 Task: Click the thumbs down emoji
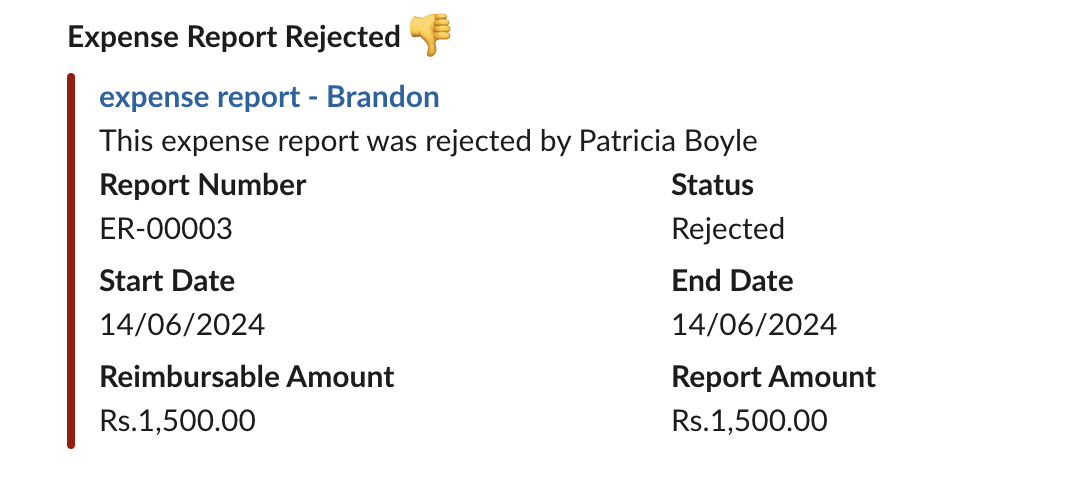pos(430,37)
